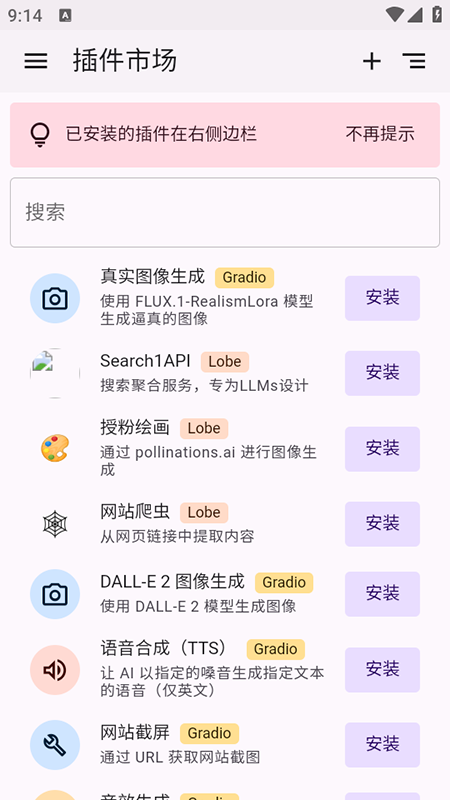Viewport: 450px width, 800px height.
Task: Install the 网站截屏 plugin
Action: (x=382, y=745)
